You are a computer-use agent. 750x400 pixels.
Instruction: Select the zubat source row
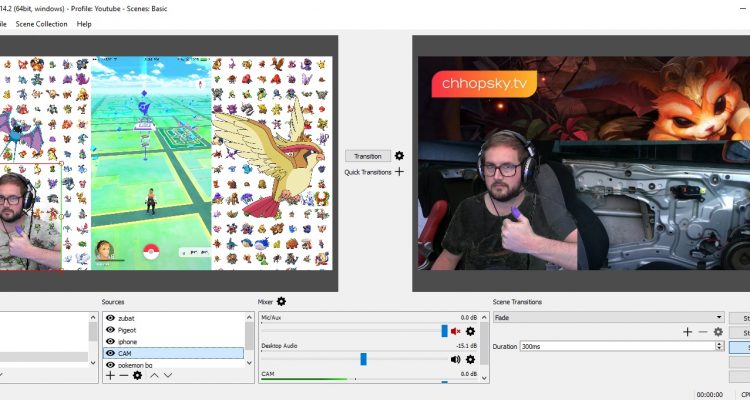[174, 318]
